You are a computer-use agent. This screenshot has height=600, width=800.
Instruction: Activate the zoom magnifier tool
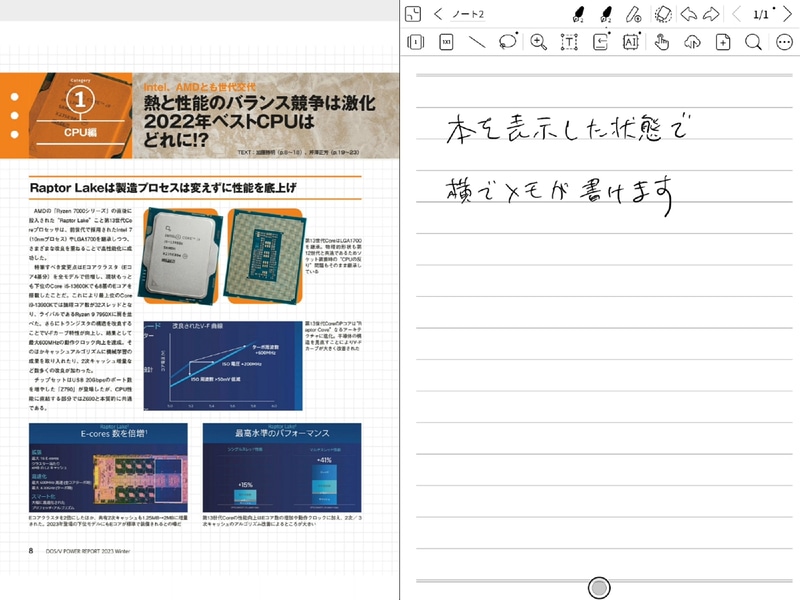pos(536,43)
